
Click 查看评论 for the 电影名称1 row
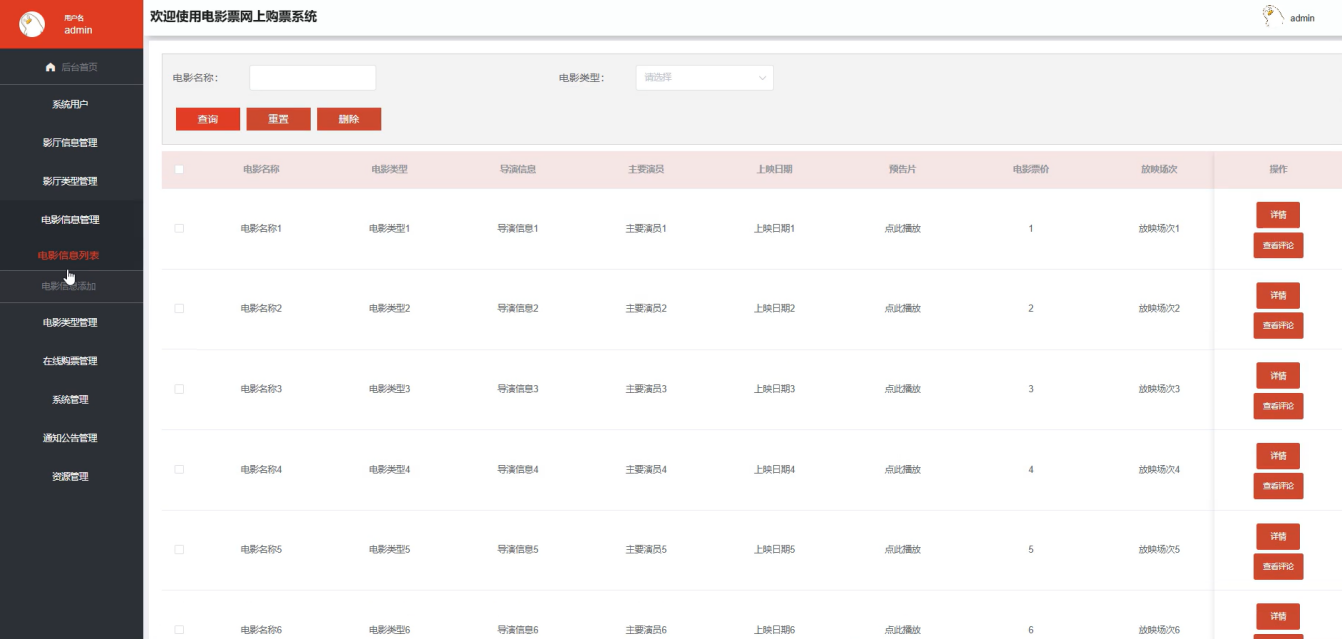pyautogui.click(x=1278, y=245)
